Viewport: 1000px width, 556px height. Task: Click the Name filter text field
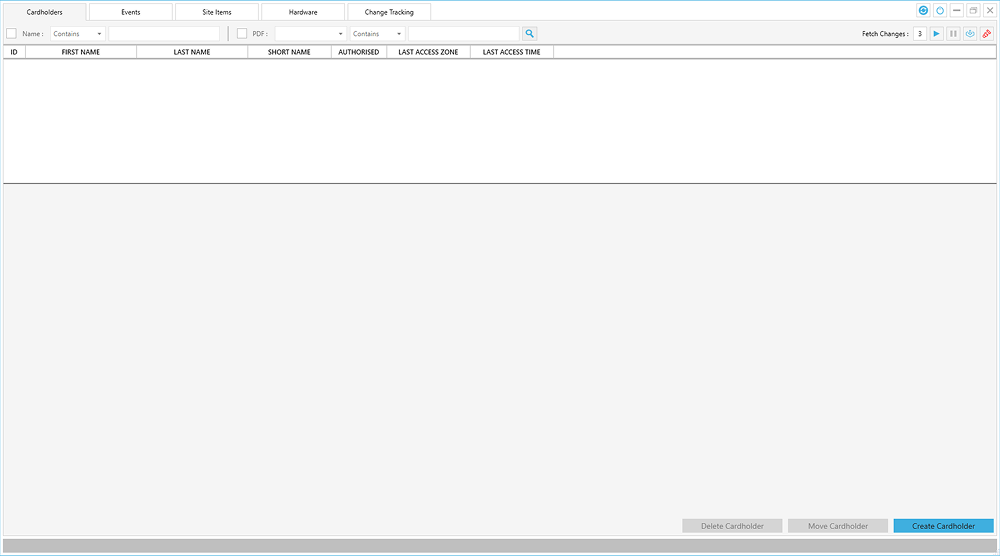pyautogui.click(x=163, y=34)
